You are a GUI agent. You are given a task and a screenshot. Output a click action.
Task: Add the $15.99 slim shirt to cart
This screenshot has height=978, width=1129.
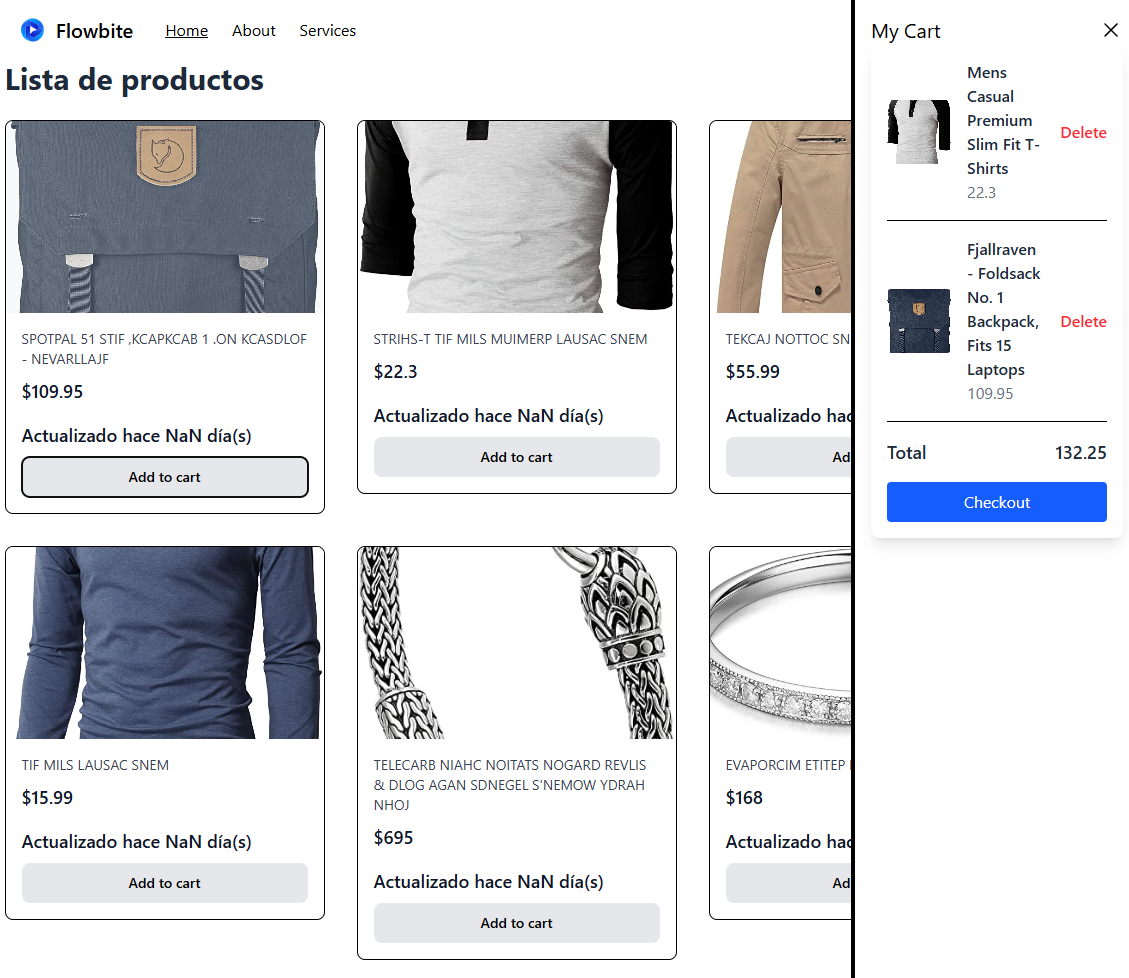tap(165, 883)
